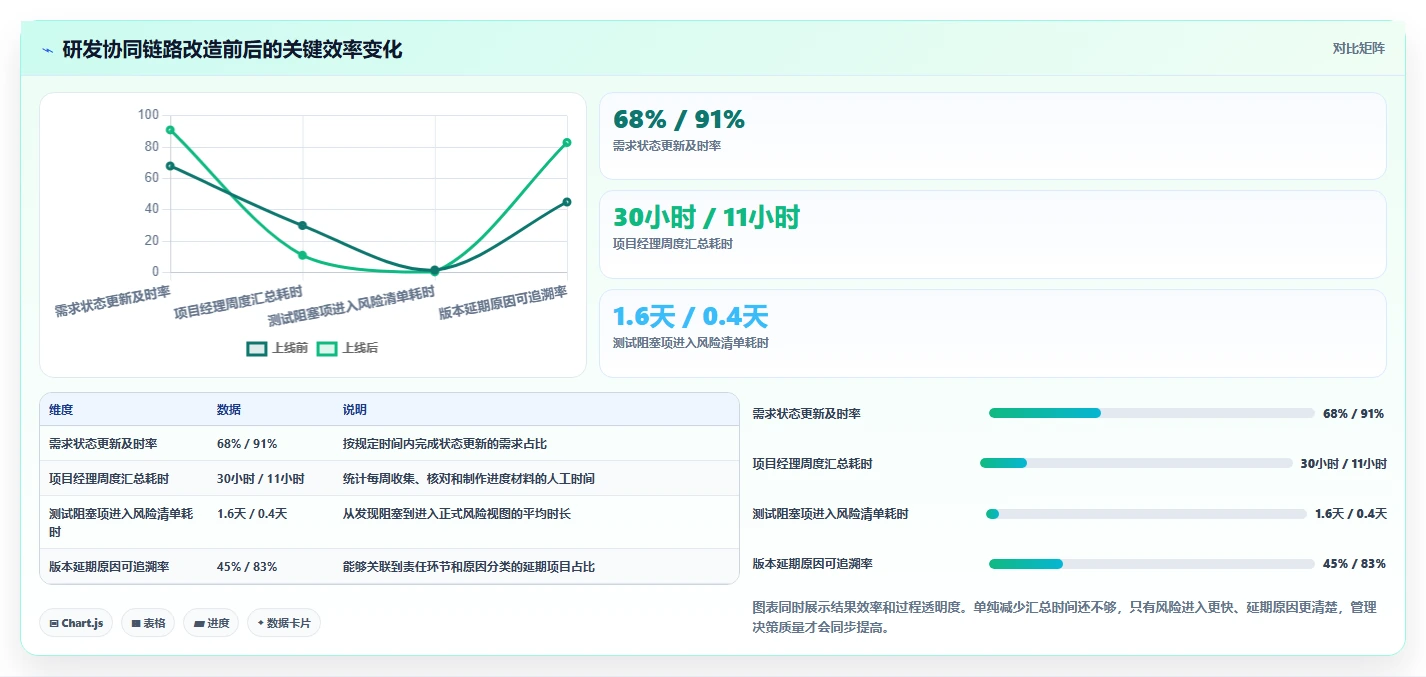Click table cell 68% / 91%
Screen dimensions: 1426x677
coord(247,444)
